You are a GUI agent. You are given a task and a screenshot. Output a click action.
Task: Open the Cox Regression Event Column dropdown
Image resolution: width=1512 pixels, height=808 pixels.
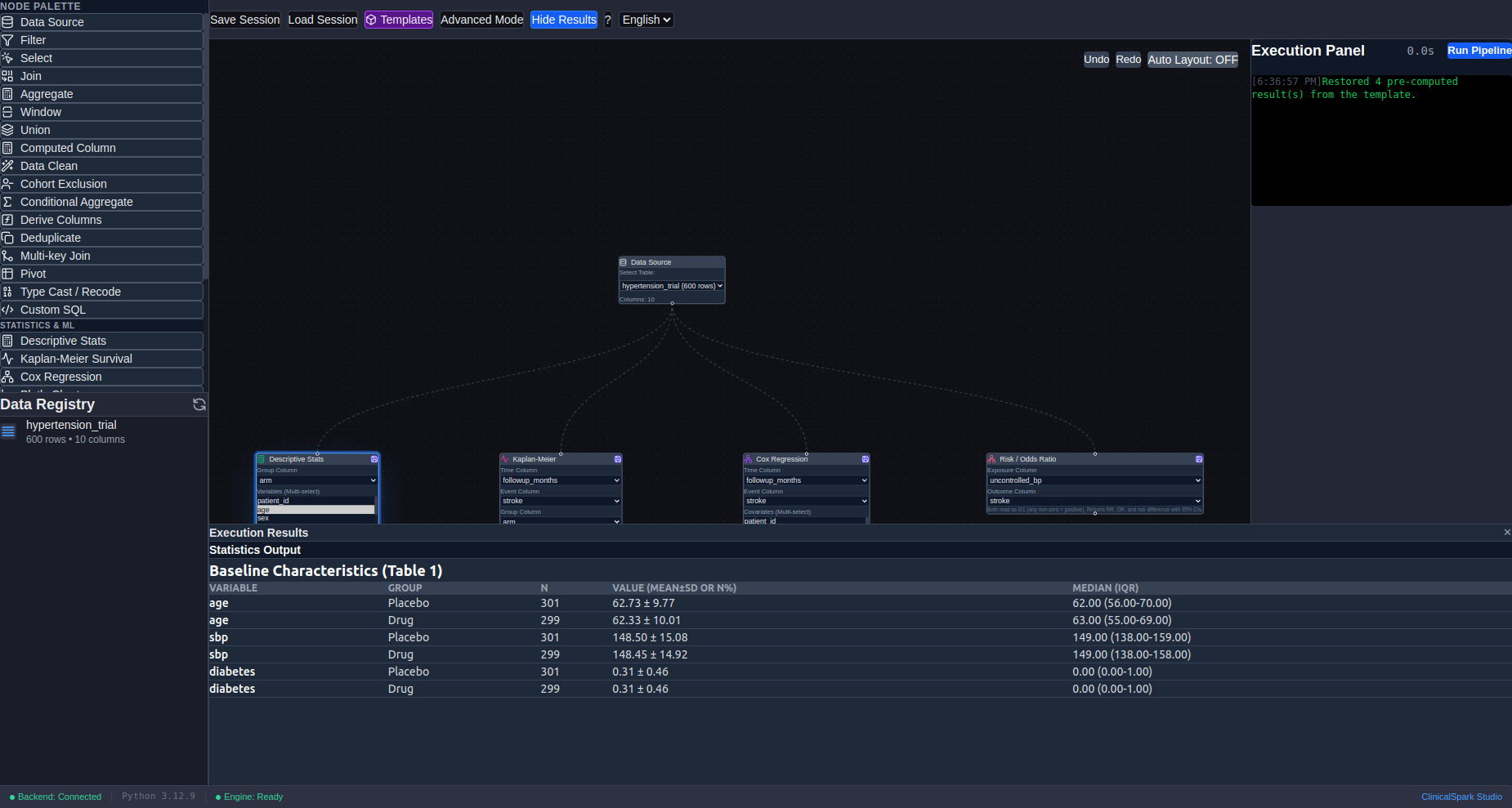(806, 501)
